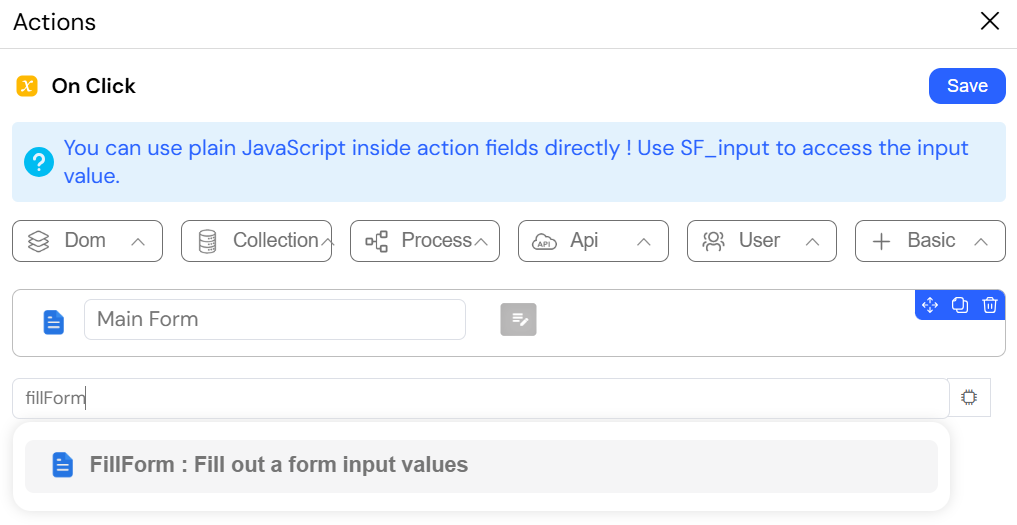Screen dimensions: 1017x525
Task: Select the FillForm suggestion item
Action: coord(481,466)
